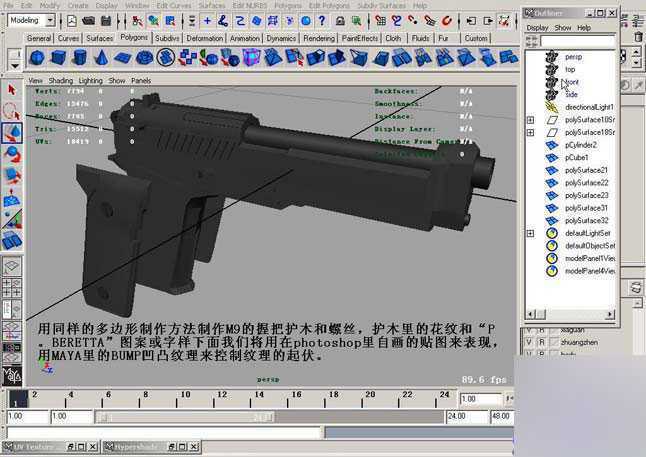Image resolution: width=646 pixels, height=457 pixels.
Task: Enable snap to grids icon
Action: pyautogui.click(x=381, y=20)
